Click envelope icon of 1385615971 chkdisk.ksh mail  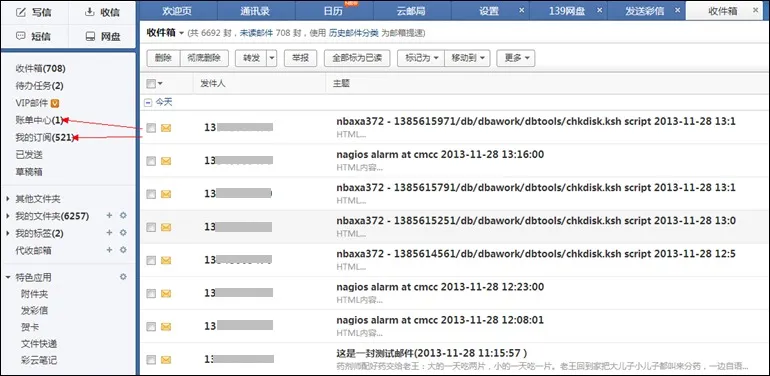pyautogui.click(x=166, y=128)
